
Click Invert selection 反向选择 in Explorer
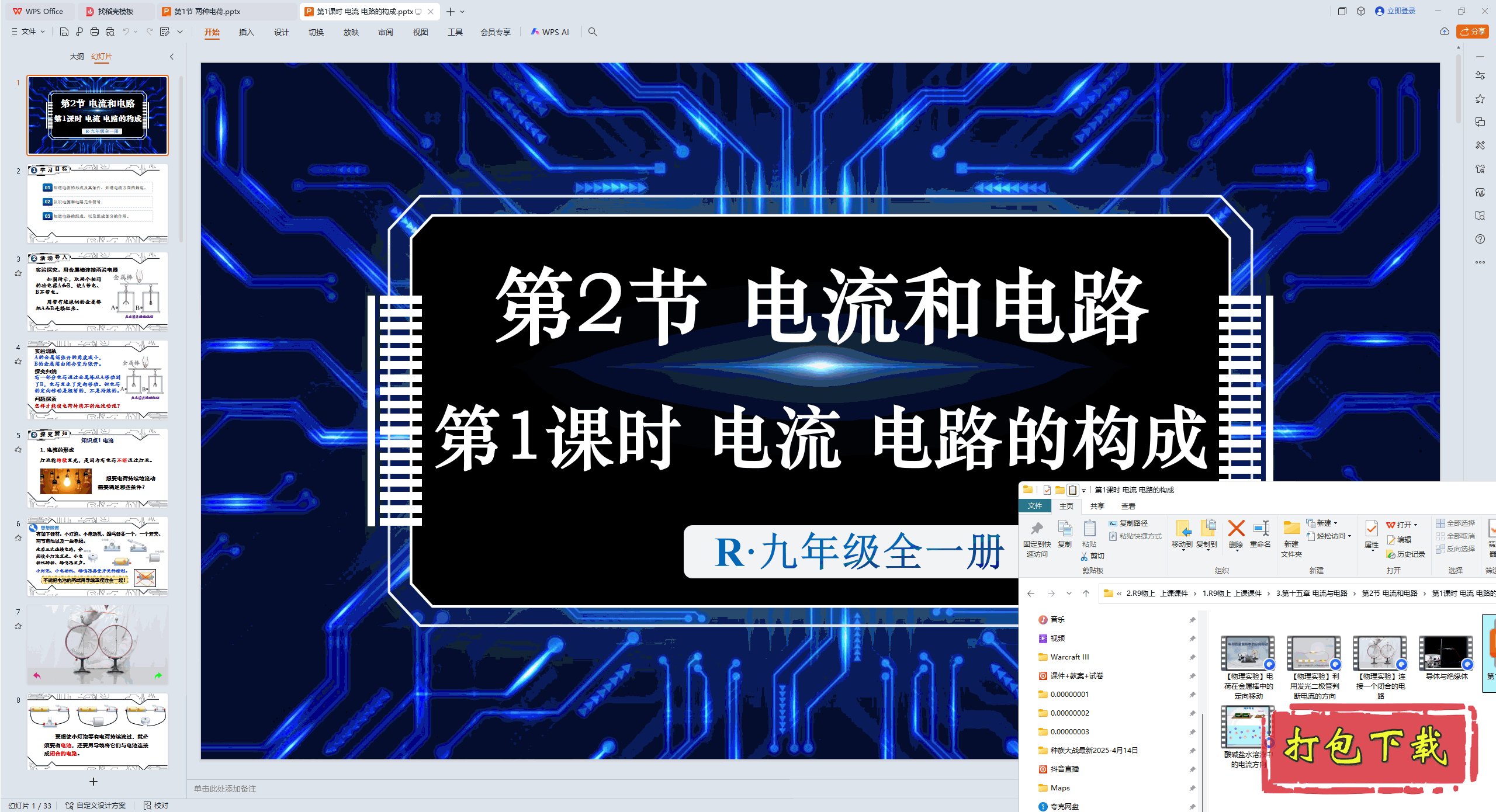click(1455, 549)
